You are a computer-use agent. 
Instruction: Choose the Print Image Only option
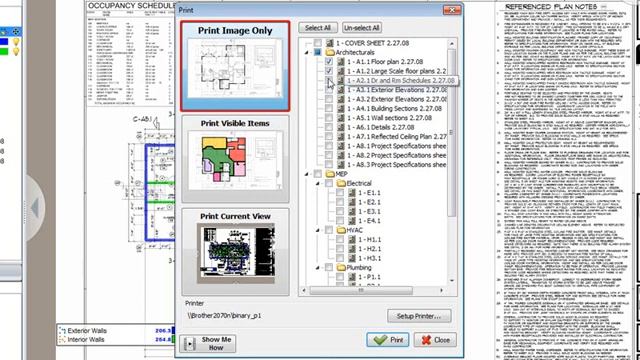235,66
